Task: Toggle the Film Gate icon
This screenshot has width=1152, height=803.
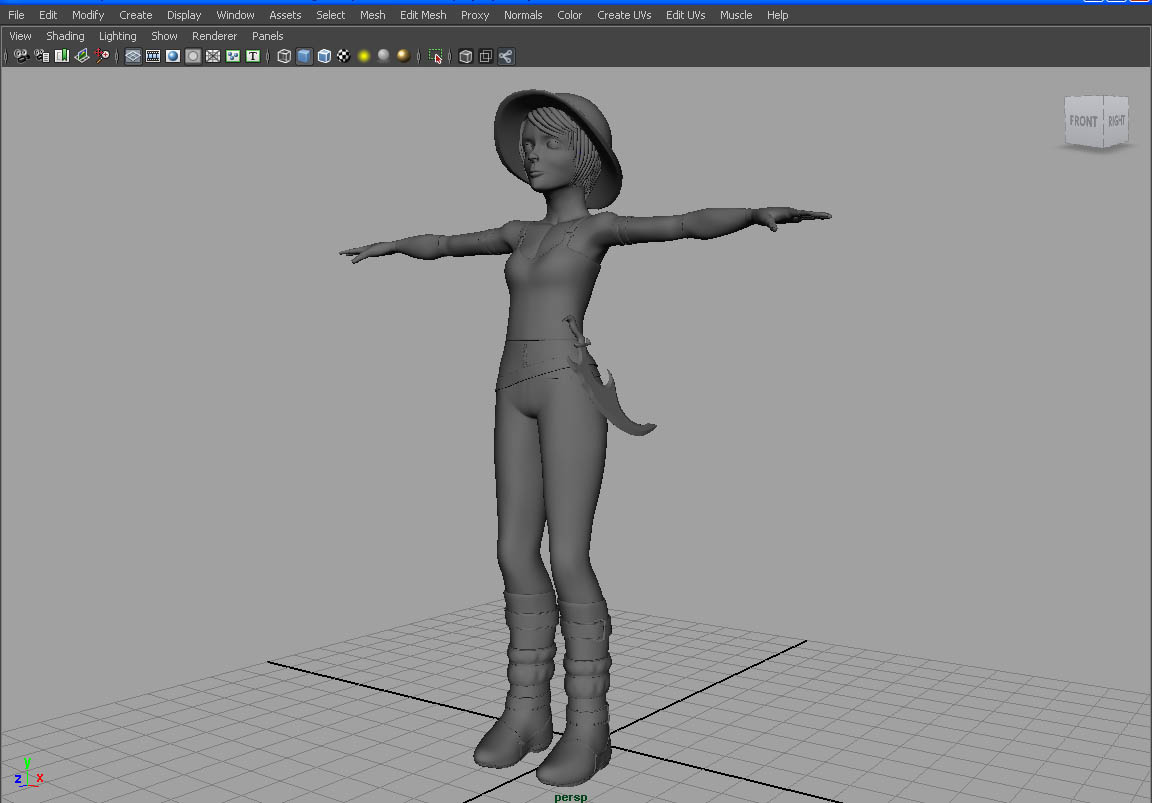Action: [x=153, y=57]
